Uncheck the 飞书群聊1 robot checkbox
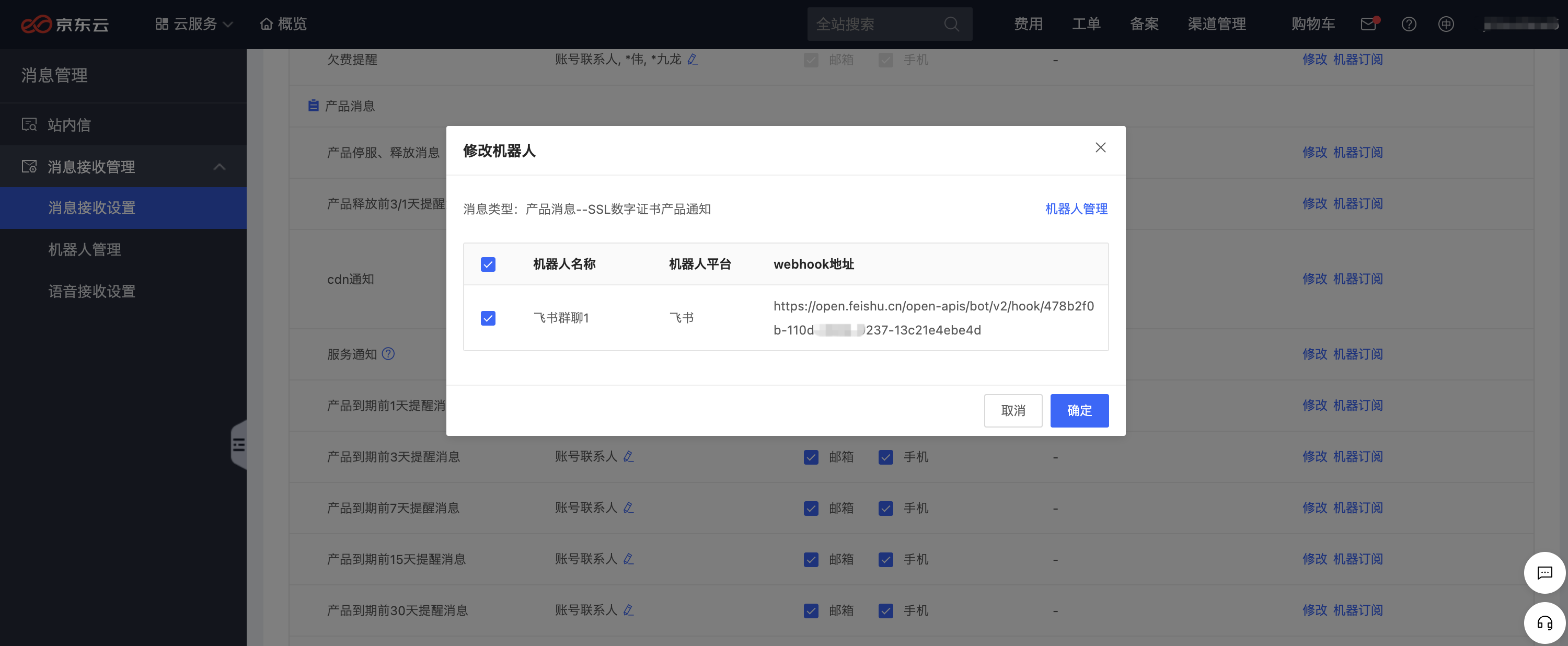Screen dimensions: 1568x646 (x=488, y=318)
